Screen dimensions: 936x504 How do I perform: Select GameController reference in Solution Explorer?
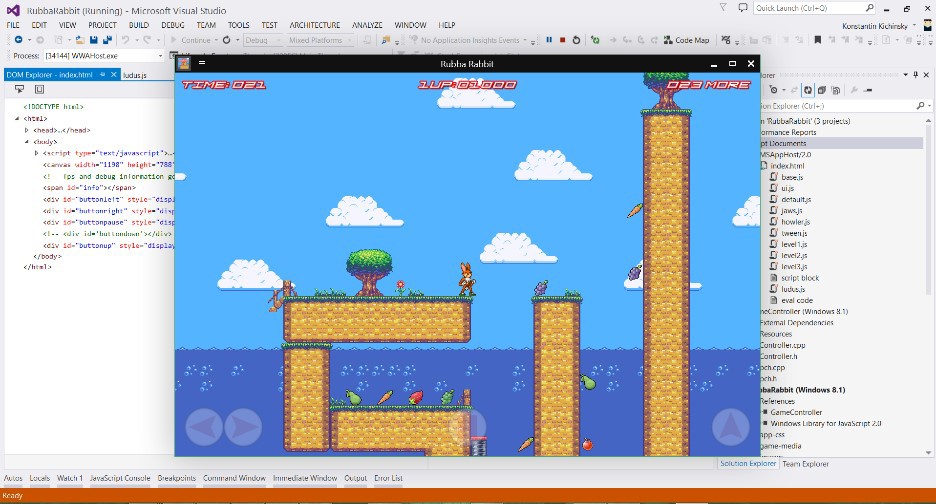[x=796, y=412]
